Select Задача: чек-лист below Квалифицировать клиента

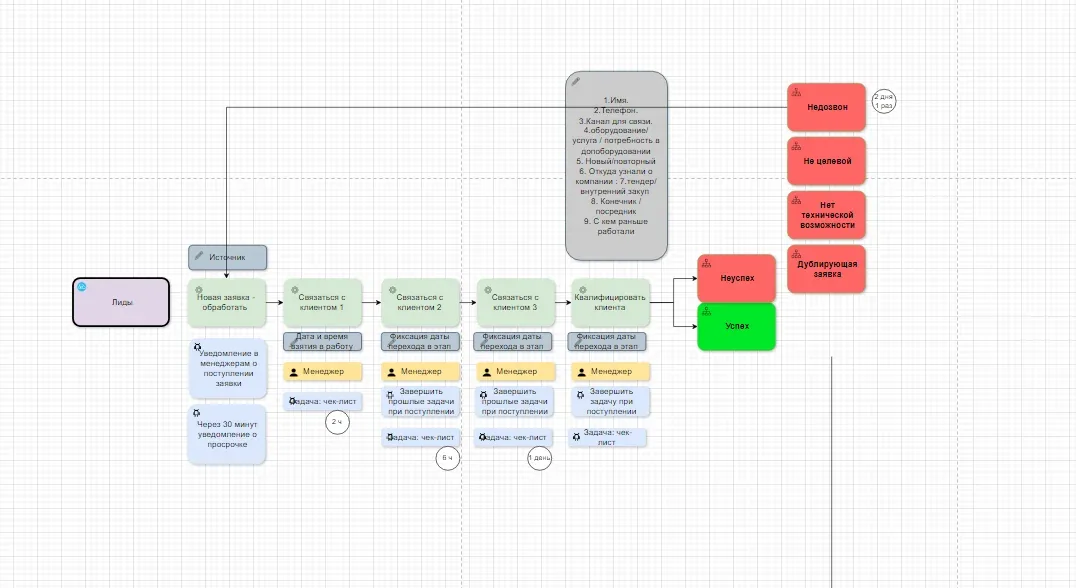(x=607, y=438)
